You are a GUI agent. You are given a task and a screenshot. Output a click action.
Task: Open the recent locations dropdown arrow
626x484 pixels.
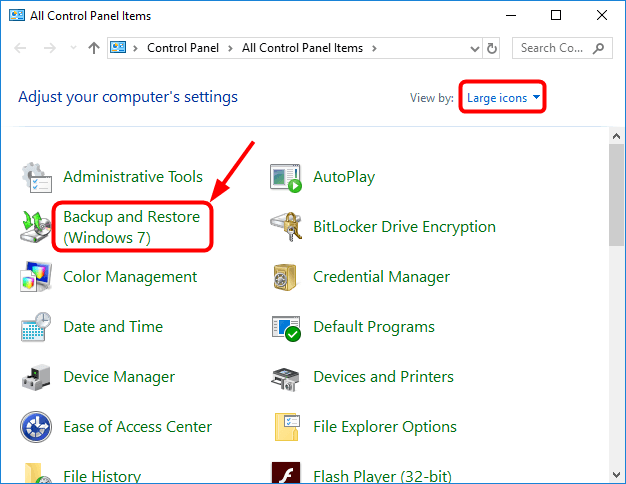pos(73,48)
